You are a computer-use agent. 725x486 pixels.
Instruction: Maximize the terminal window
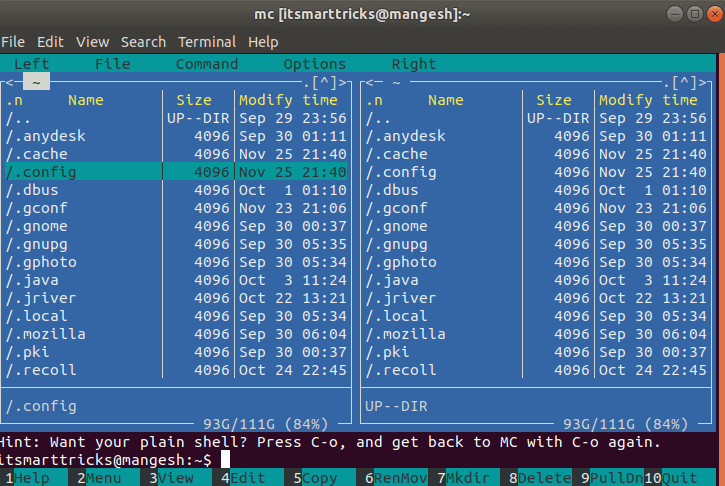pos(694,14)
